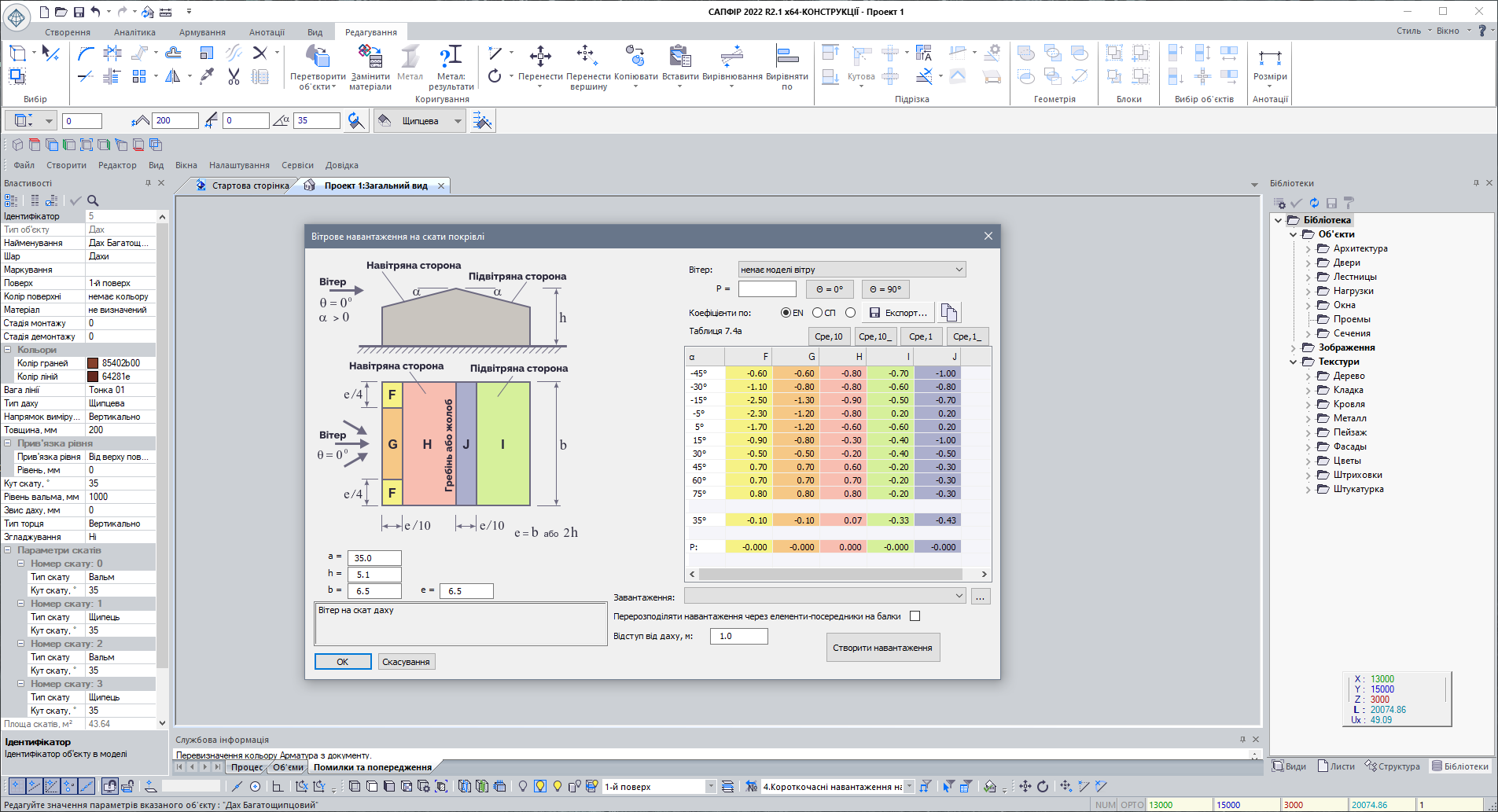
Task: Click the Вирівнювання alignment icon
Action: point(731,57)
